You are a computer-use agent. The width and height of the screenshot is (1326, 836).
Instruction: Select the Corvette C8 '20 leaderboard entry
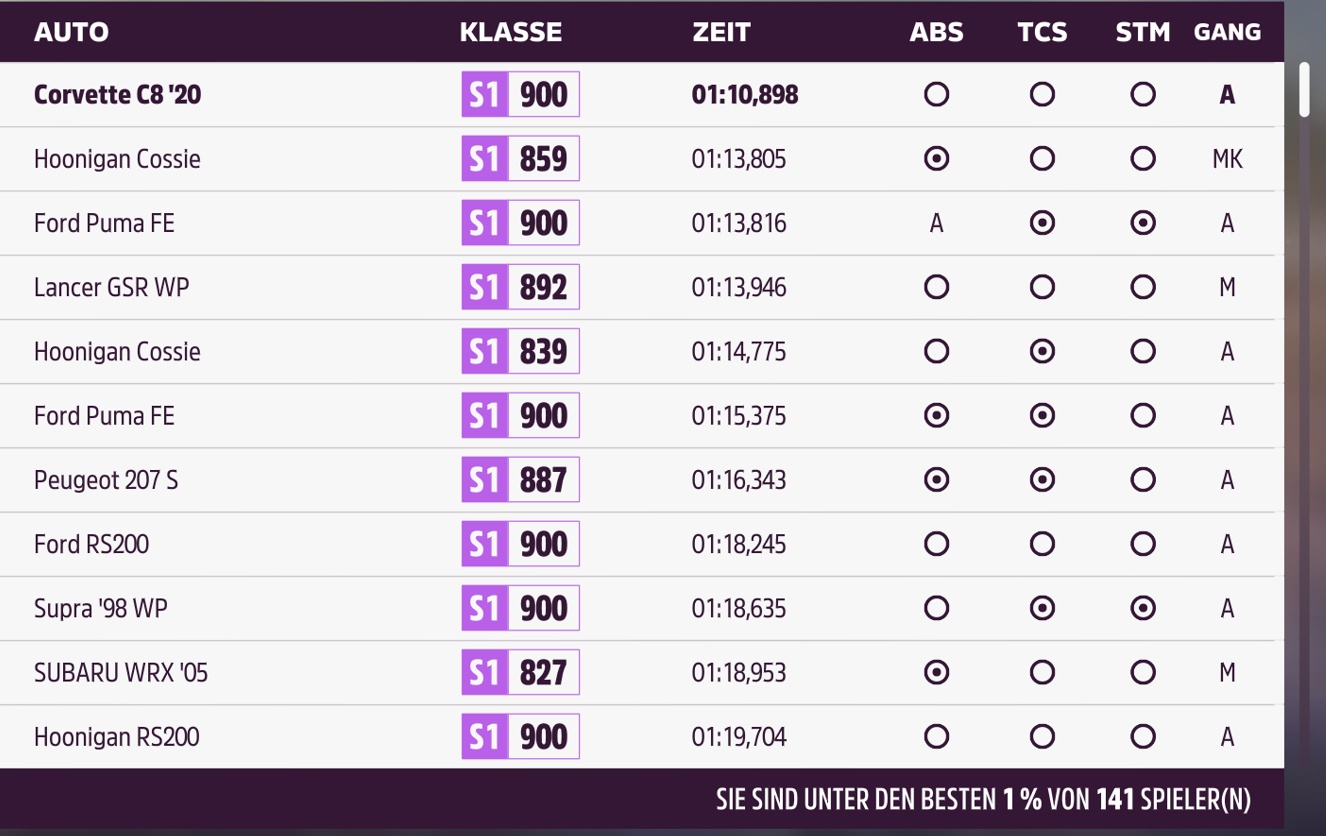(117, 95)
